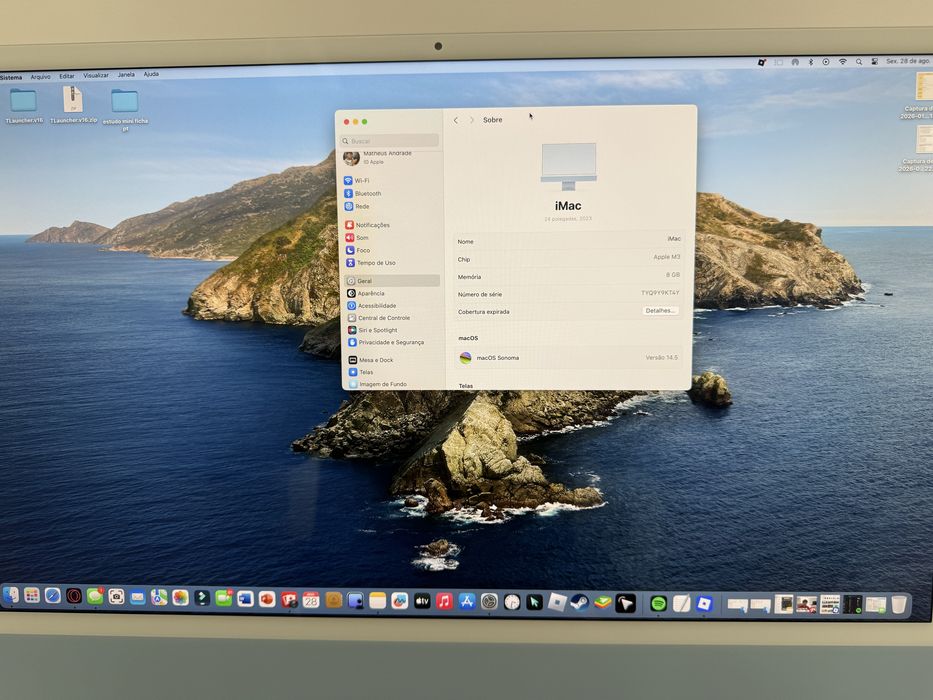Open Photos from the dock
The height and width of the screenshot is (700, 933).
pos(180,598)
